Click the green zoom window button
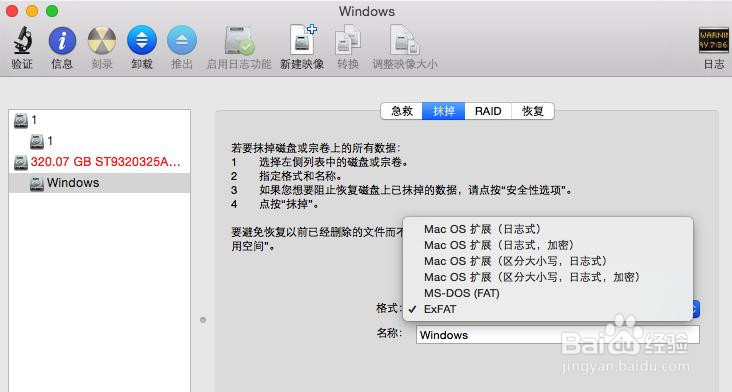Image resolution: width=732 pixels, height=392 pixels. [52, 11]
